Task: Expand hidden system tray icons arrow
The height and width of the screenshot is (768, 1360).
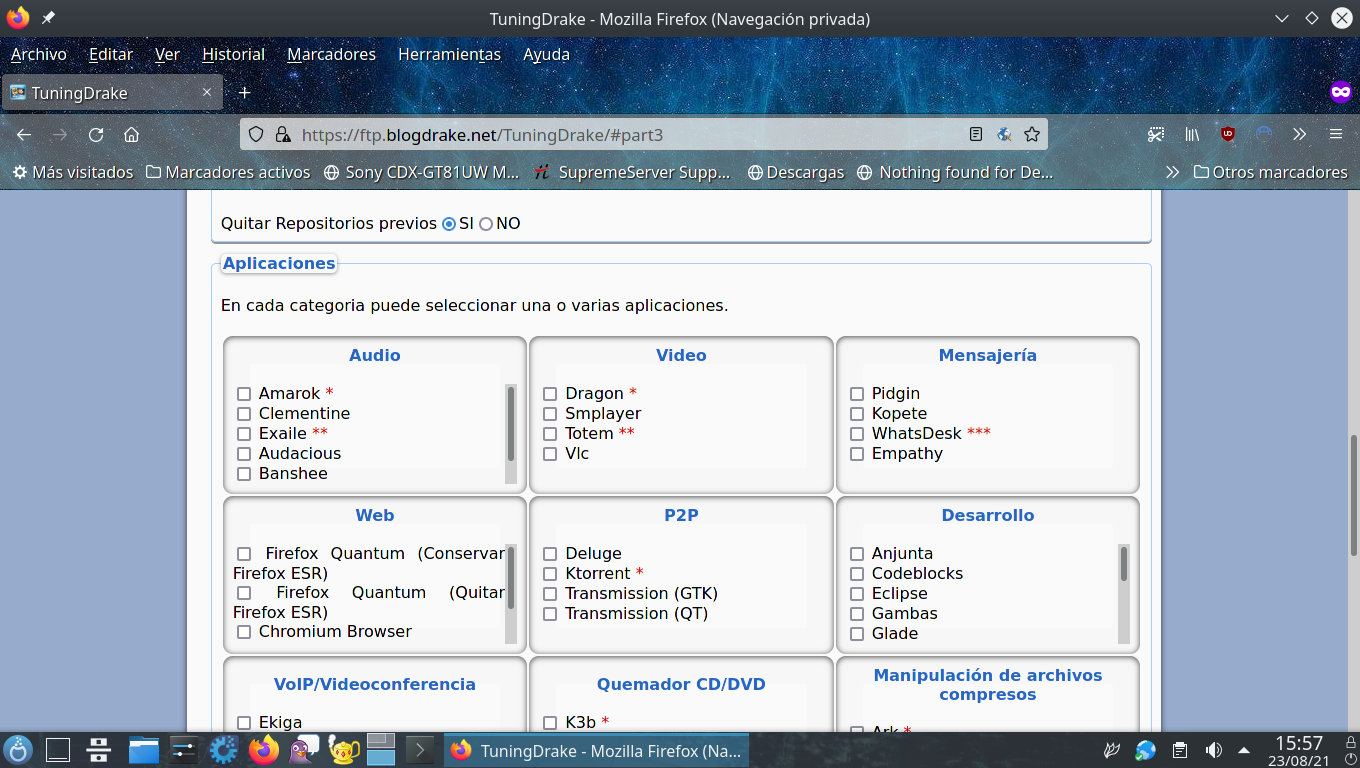Action: click(x=1244, y=750)
